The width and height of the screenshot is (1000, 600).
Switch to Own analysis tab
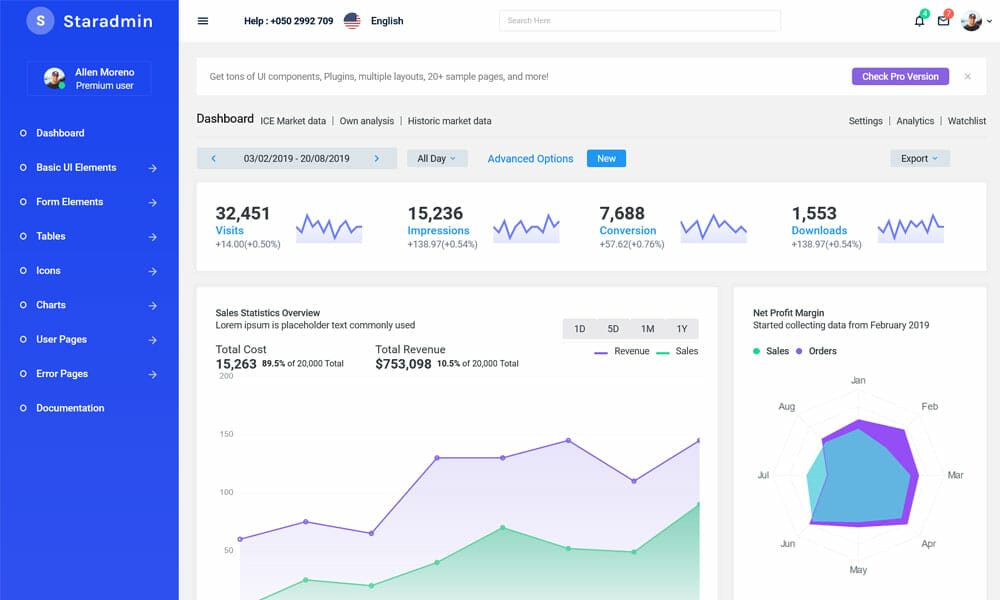pos(367,120)
